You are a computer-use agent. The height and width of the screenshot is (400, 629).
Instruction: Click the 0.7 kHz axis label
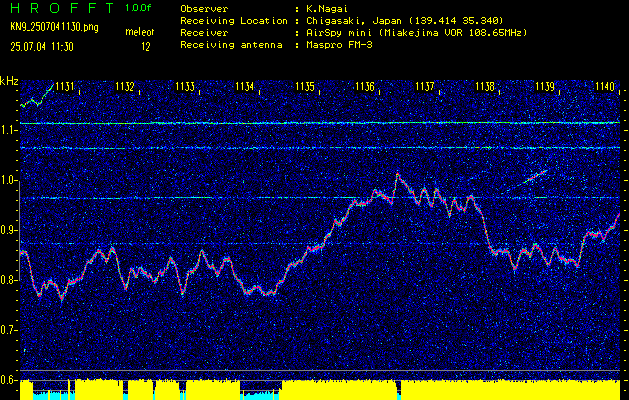pos(9,330)
